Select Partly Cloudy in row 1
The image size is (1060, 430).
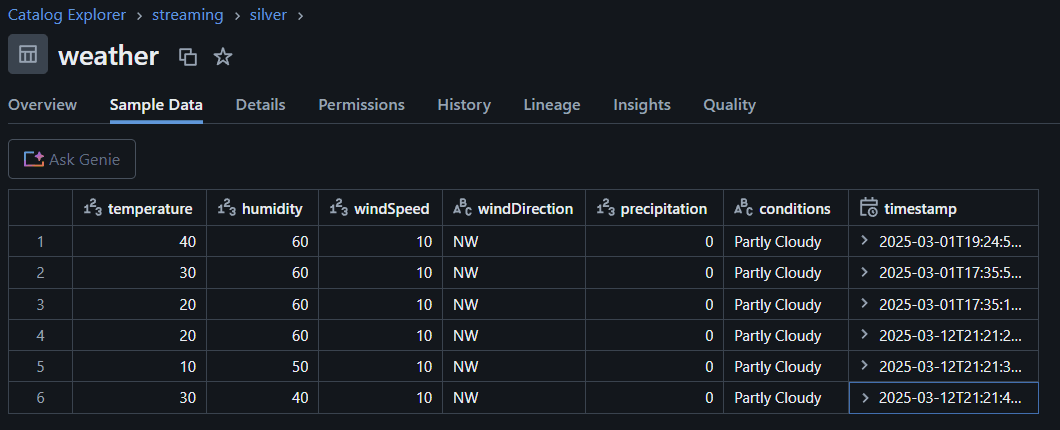pos(786,241)
